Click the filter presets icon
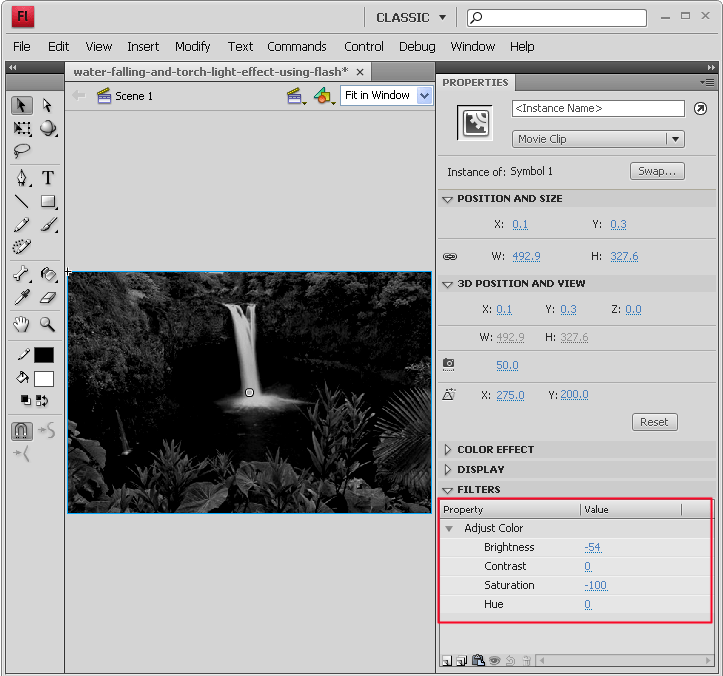The width and height of the screenshot is (723, 676). tap(462, 661)
